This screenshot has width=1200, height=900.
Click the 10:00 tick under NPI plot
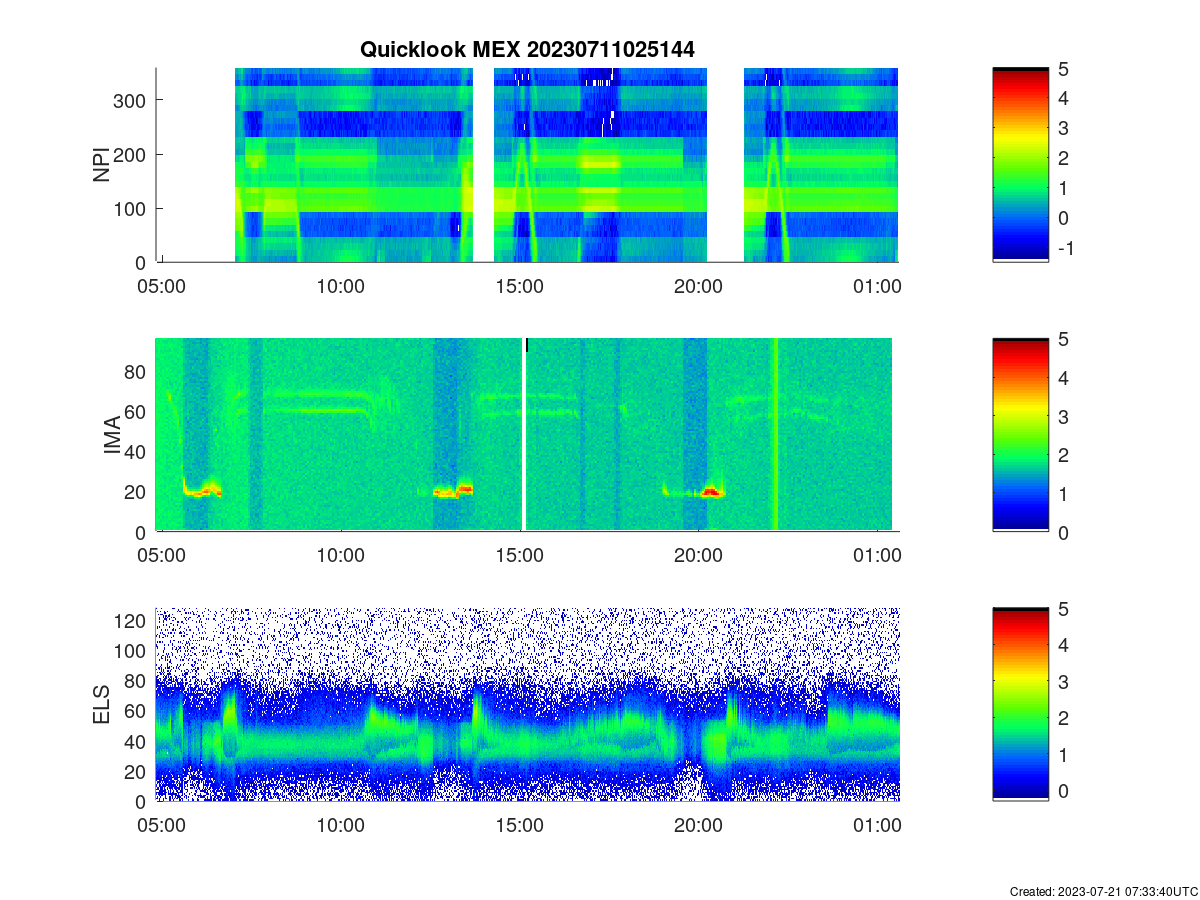click(340, 286)
